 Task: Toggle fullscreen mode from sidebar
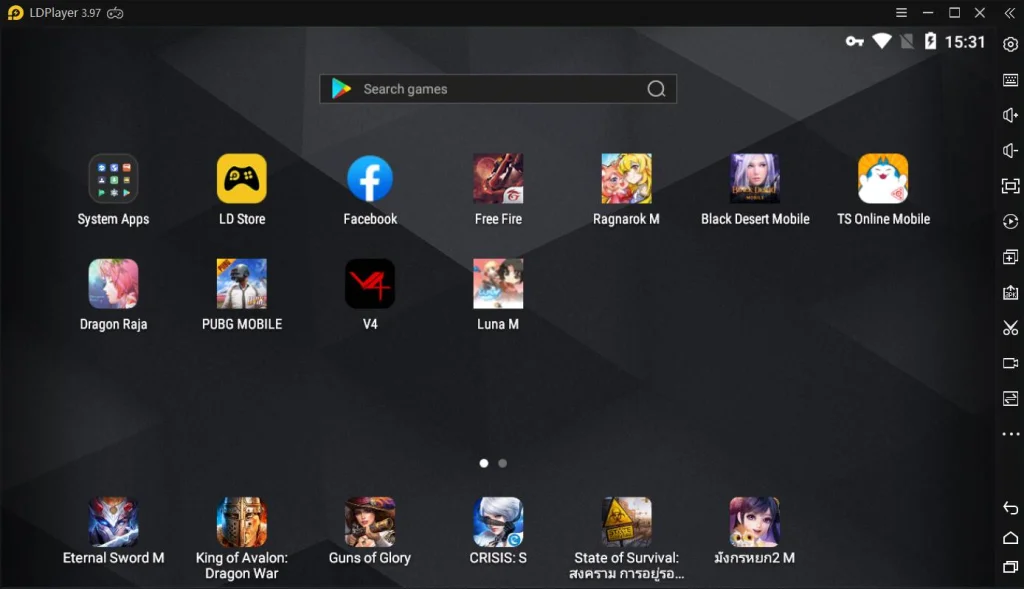(x=1010, y=186)
